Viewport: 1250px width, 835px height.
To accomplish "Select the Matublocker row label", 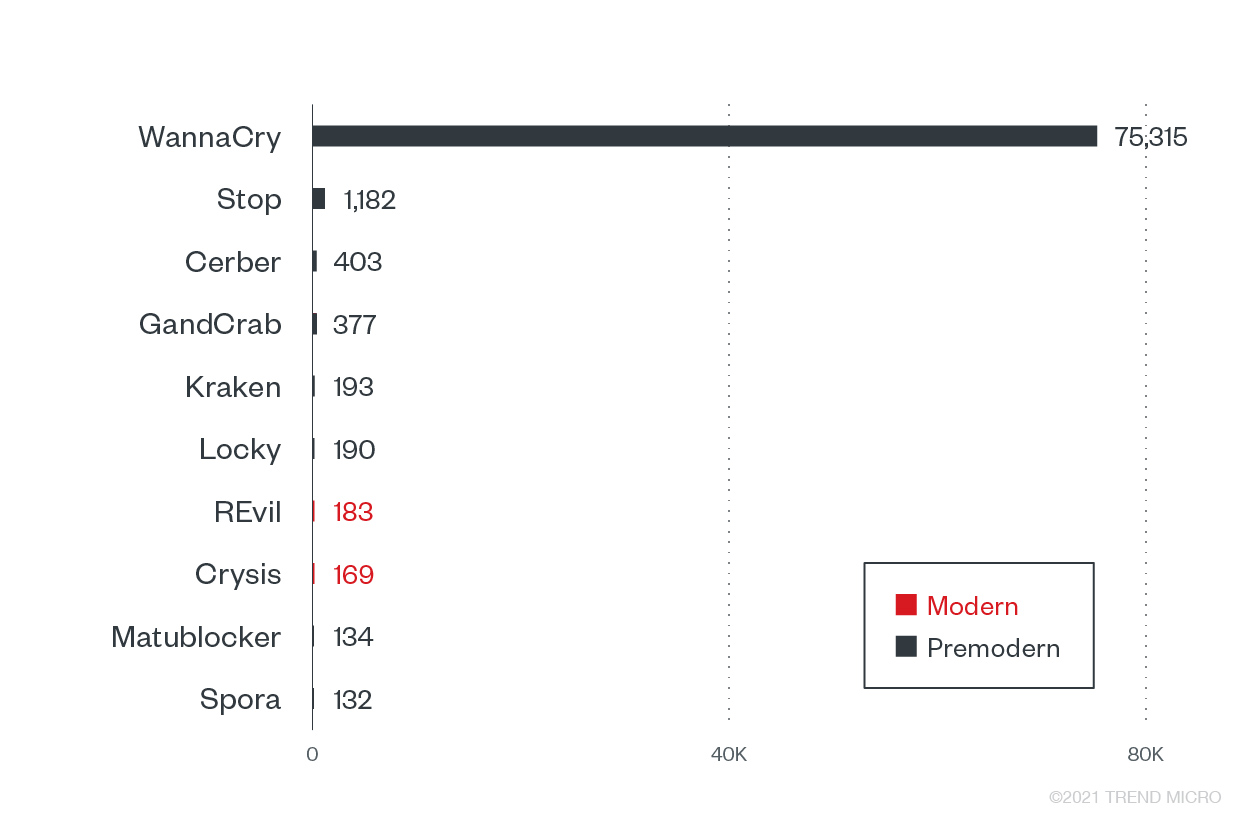I will [x=196, y=637].
